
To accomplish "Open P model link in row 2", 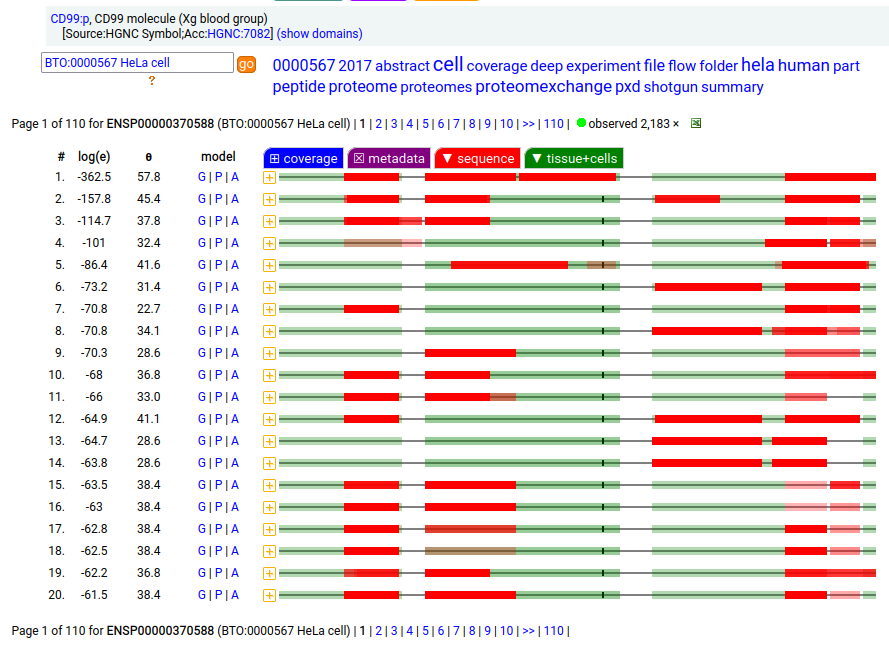I will [x=218, y=199].
